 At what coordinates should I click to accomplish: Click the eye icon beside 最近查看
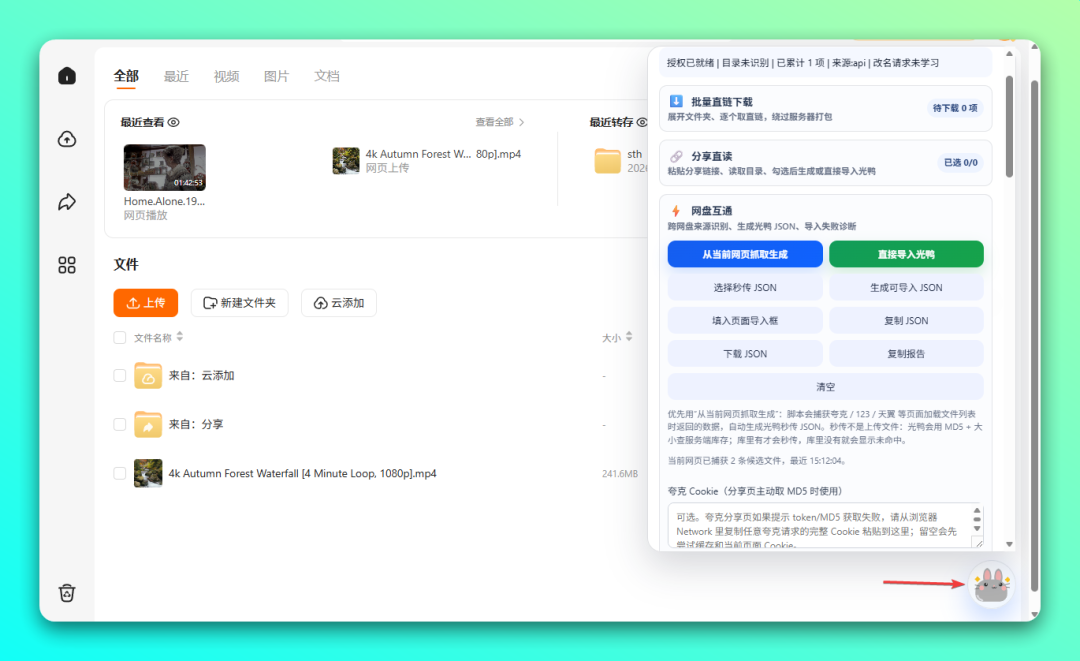click(x=174, y=122)
